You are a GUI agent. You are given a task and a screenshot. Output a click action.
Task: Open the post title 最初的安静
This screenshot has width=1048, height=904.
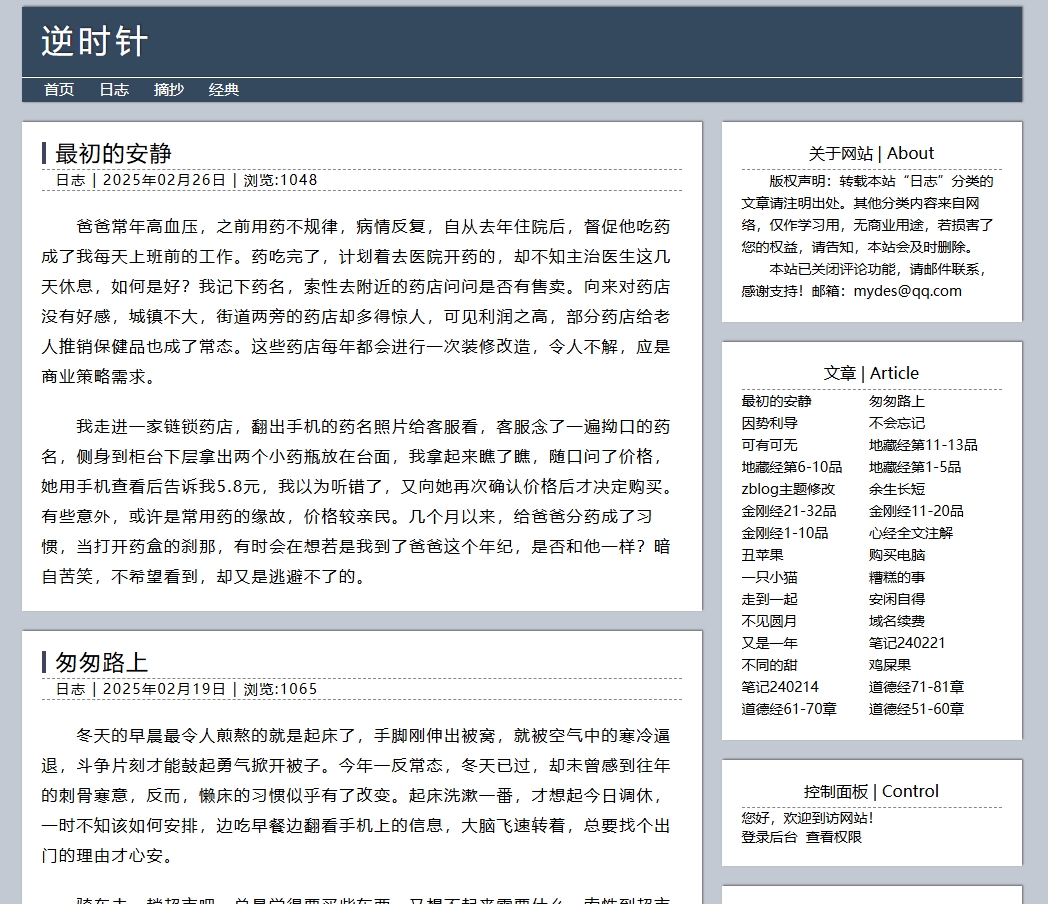[113, 153]
